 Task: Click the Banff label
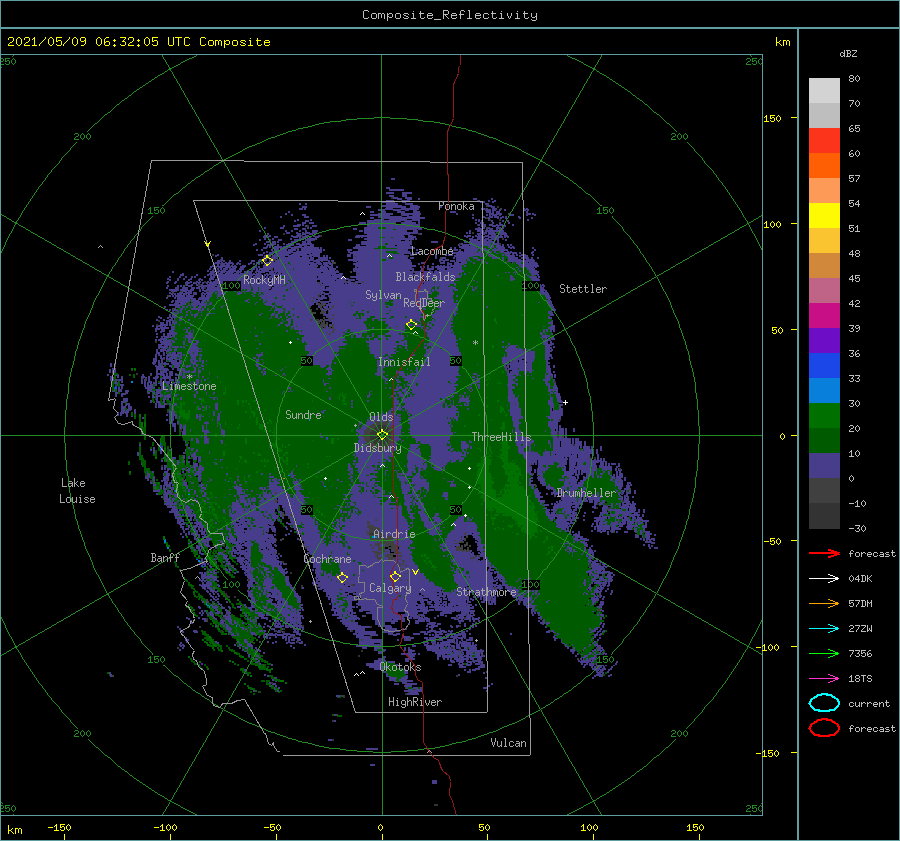pyautogui.click(x=165, y=557)
